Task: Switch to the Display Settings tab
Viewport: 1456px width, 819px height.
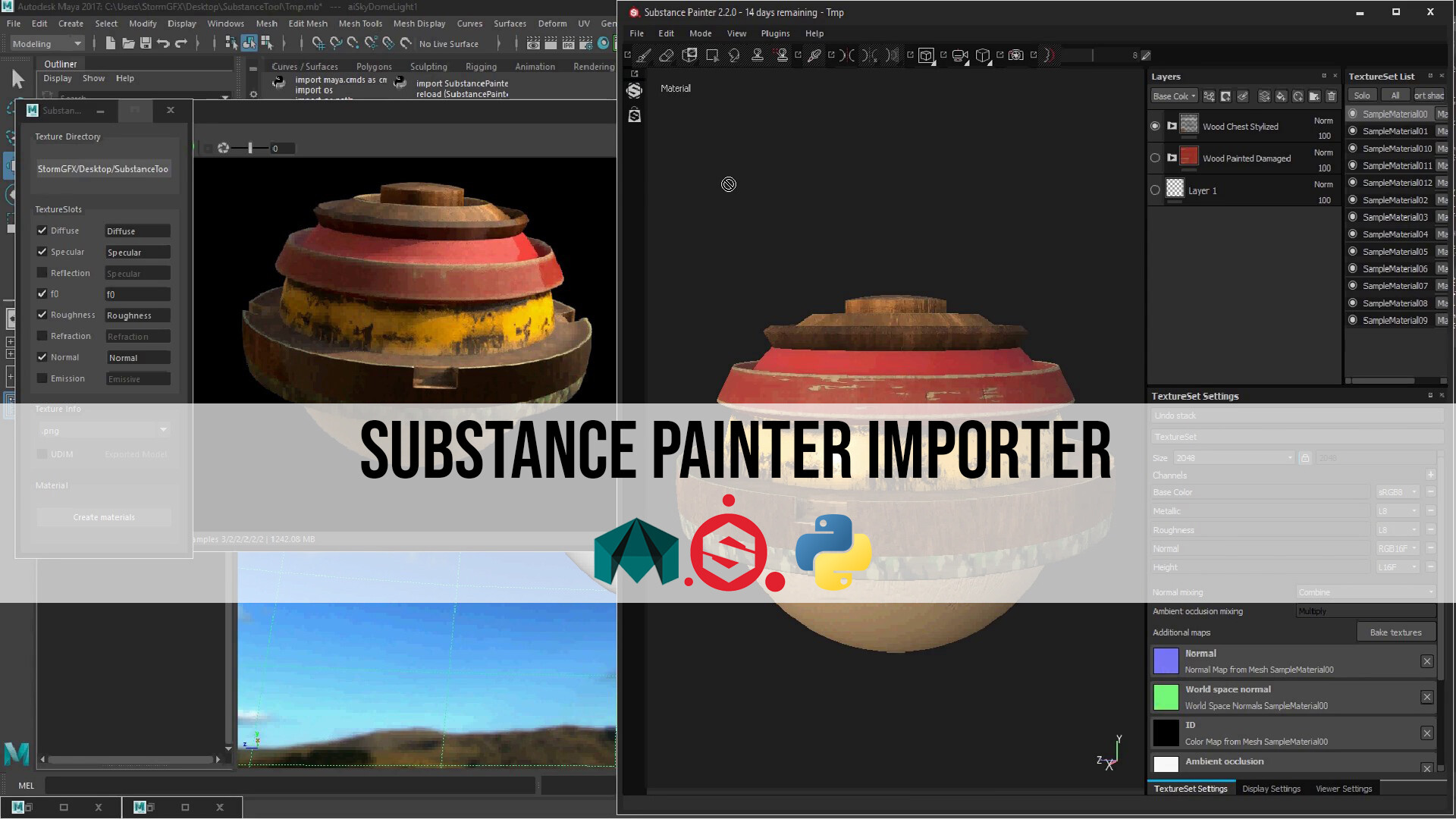Action: click(1271, 789)
